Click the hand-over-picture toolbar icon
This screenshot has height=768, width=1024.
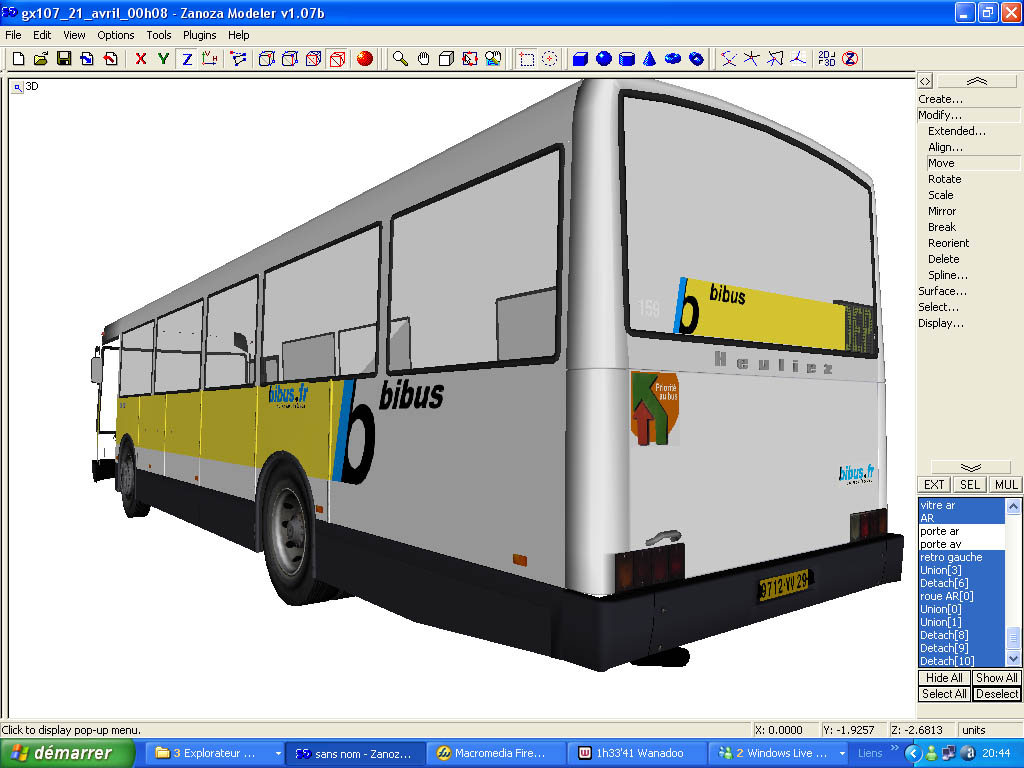493,59
